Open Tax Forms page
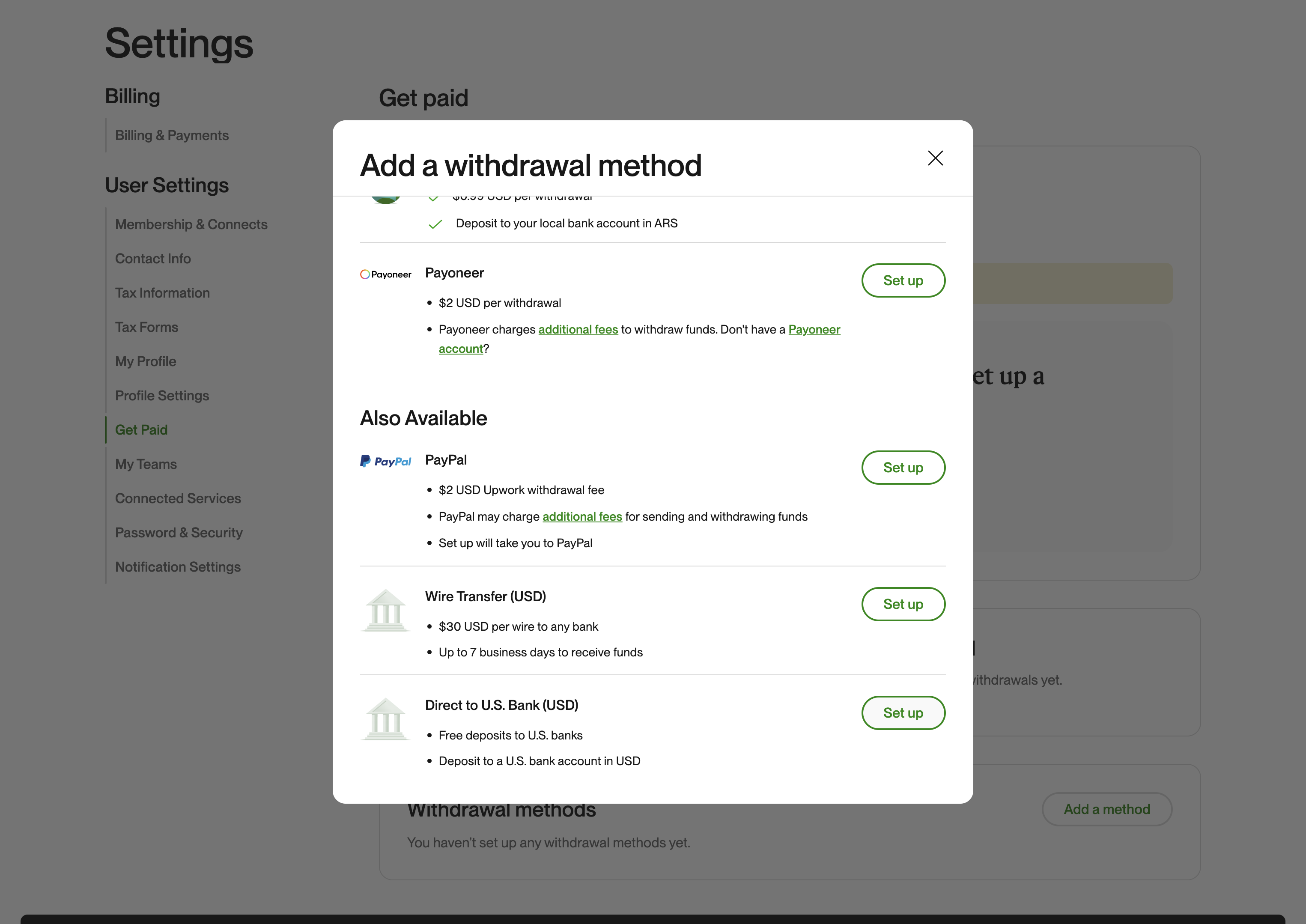This screenshot has height=924, width=1306. (x=147, y=327)
